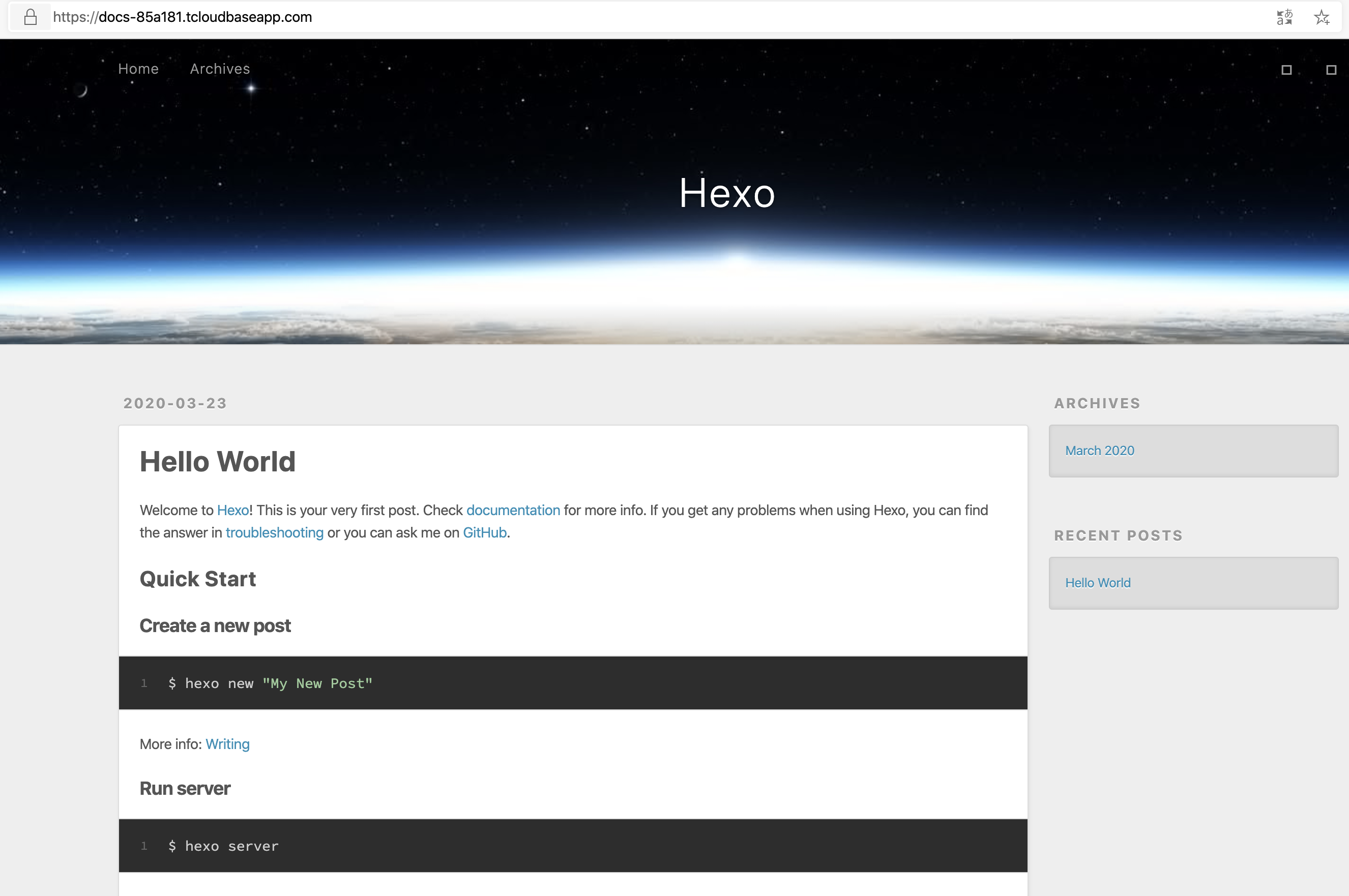Click the hexo server code line
The image size is (1349, 896).
tap(223, 846)
